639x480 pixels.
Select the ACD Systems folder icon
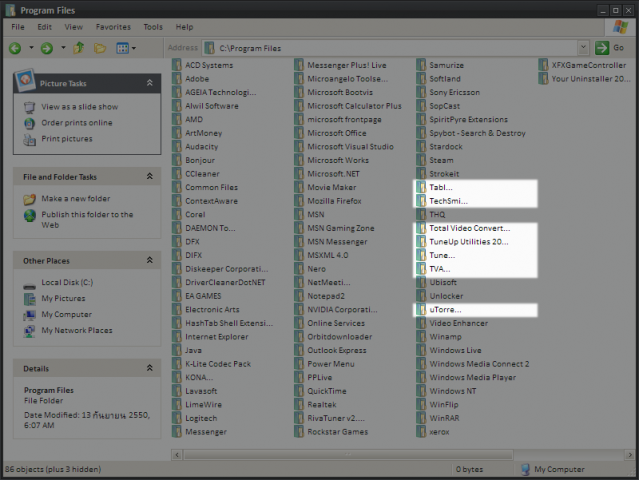coord(177,65)
